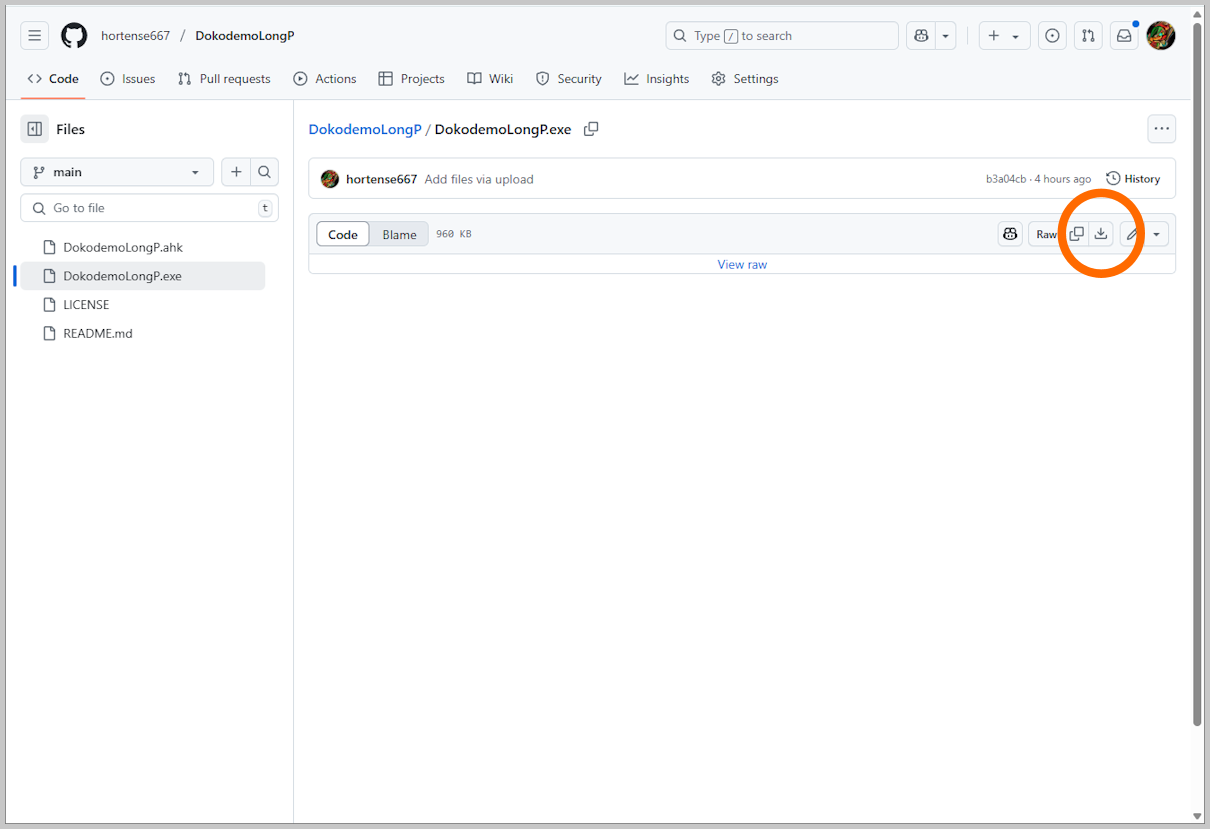Open commit hash b3a04cb
Image resolution: width=1210 pixels, height=829 pixels.
[x=1006, y=179]
